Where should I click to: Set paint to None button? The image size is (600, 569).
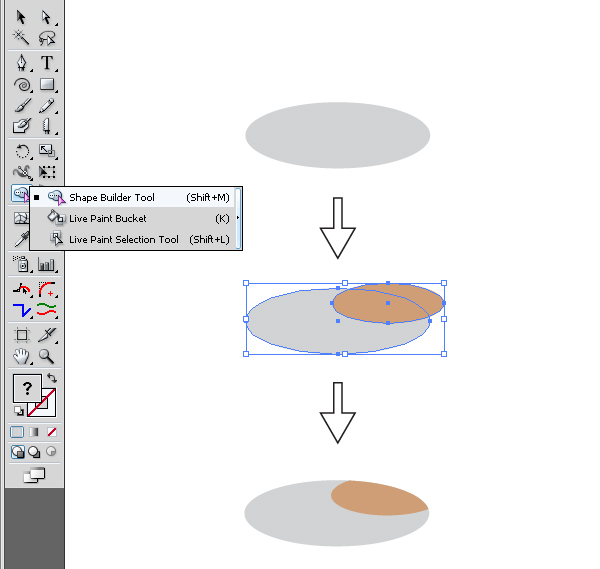(52, 432)
